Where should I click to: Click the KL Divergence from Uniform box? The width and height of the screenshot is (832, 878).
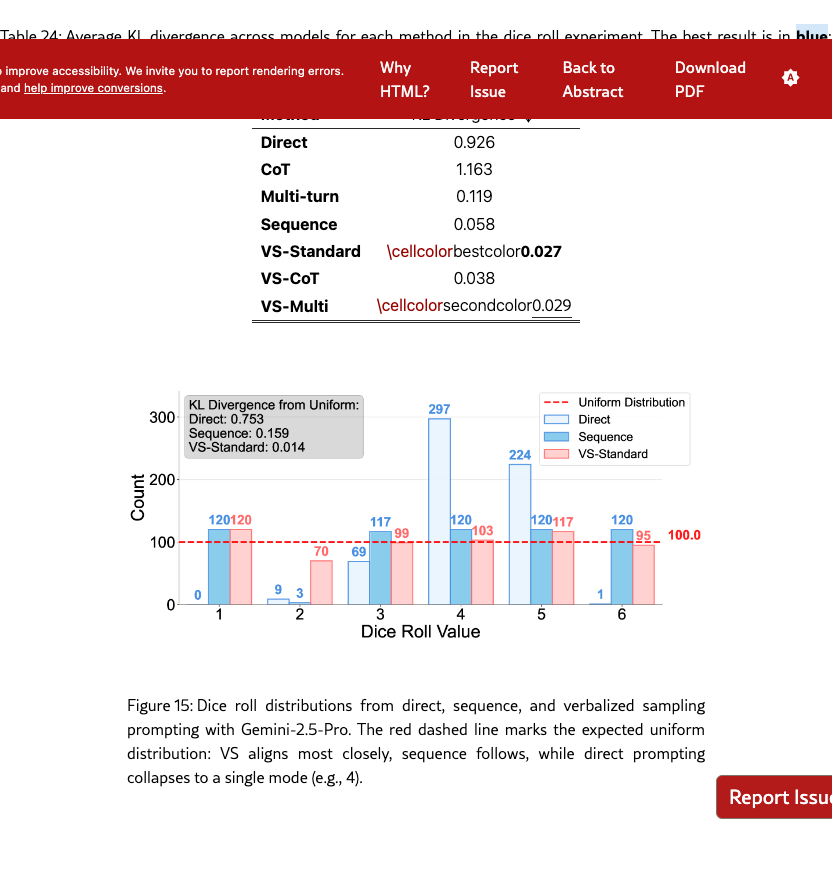[274, 426]
